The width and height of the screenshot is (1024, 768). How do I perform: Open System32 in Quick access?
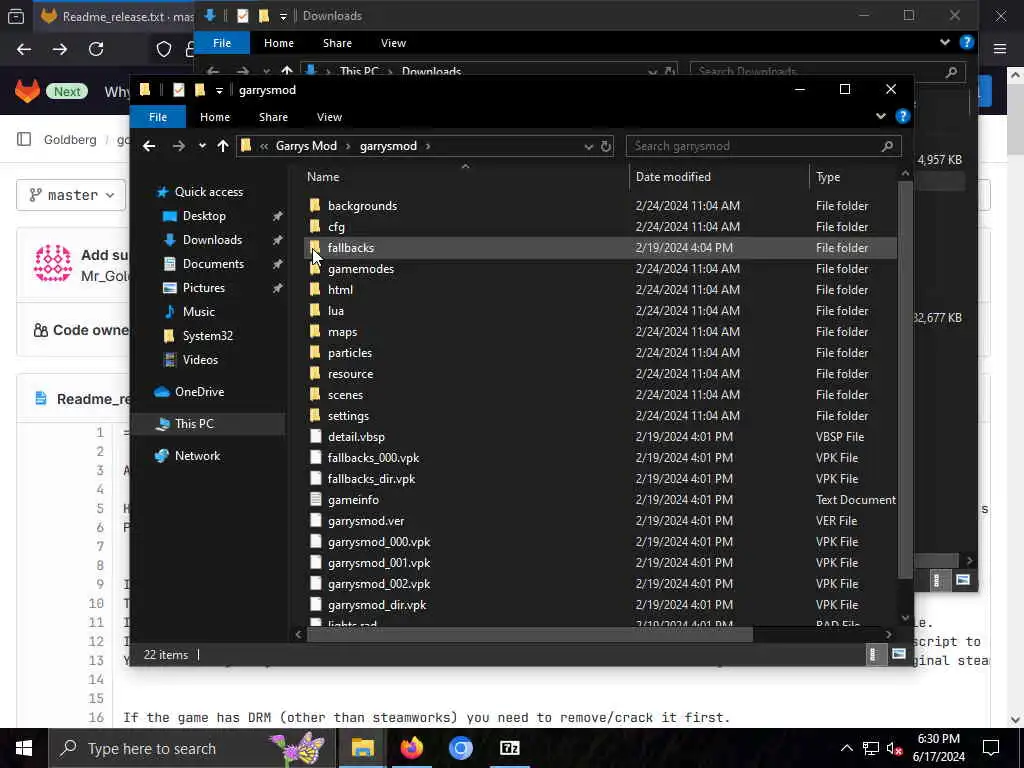(207, 336)
